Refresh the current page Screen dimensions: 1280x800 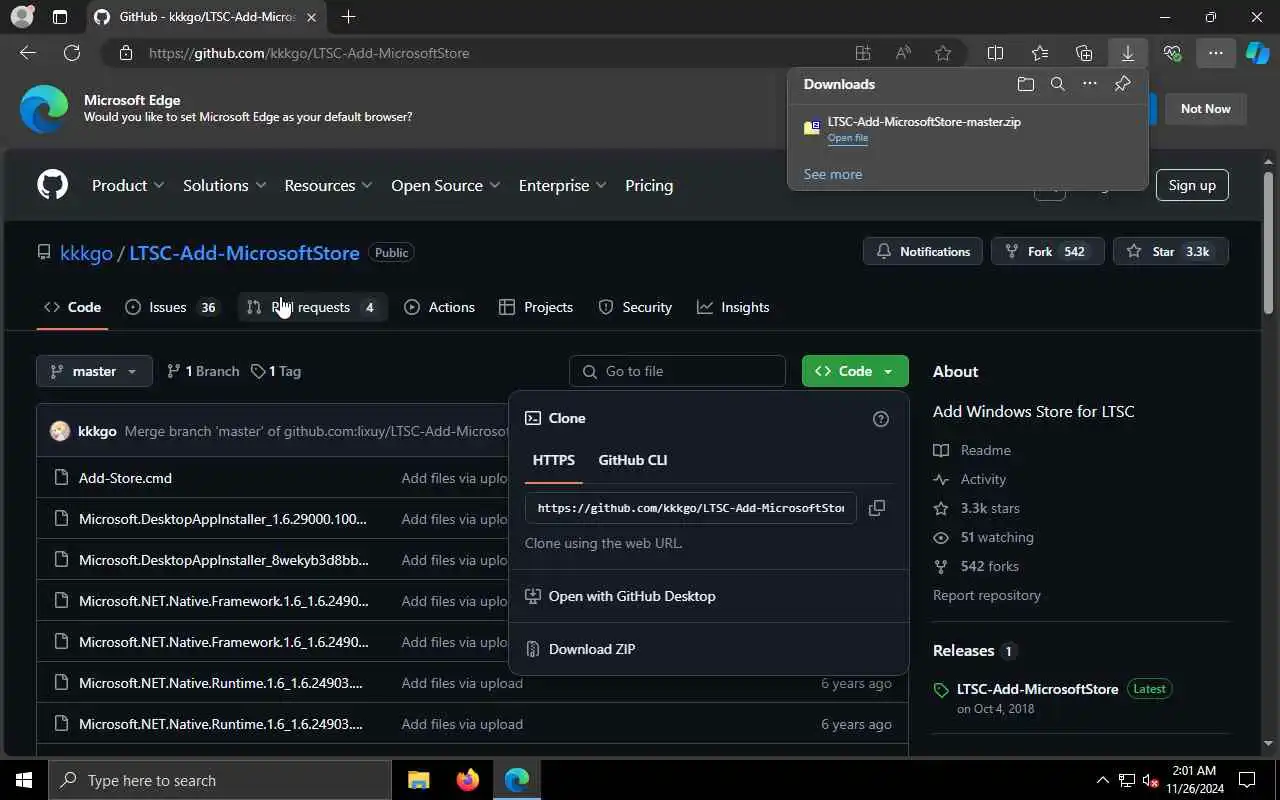click(72, 53)
